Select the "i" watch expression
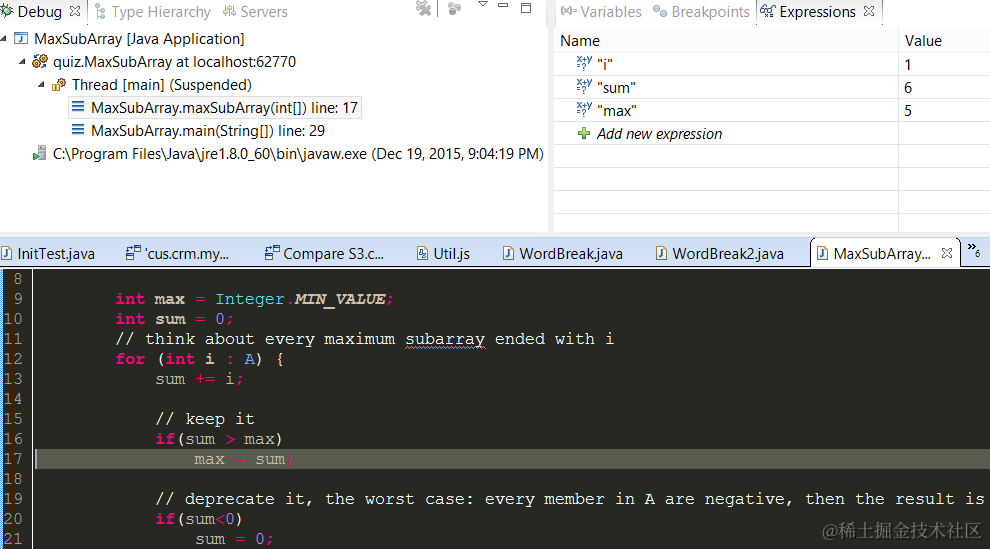990x549 pixels. [x=604, y=64]
